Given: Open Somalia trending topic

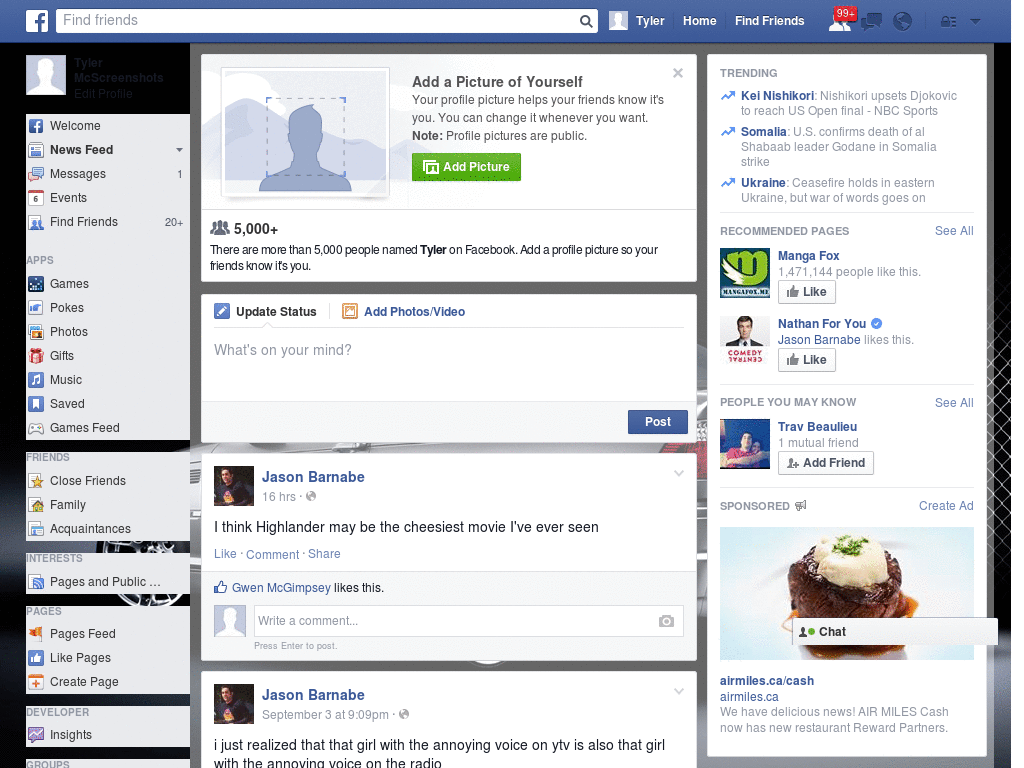Looking at the screenshot, I should click(763, 132).
